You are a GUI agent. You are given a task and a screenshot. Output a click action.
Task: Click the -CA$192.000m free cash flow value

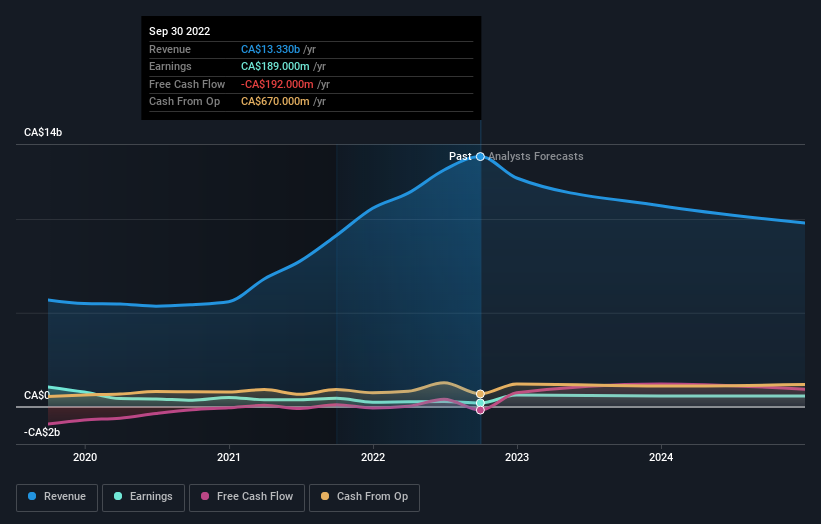[277, 84]
